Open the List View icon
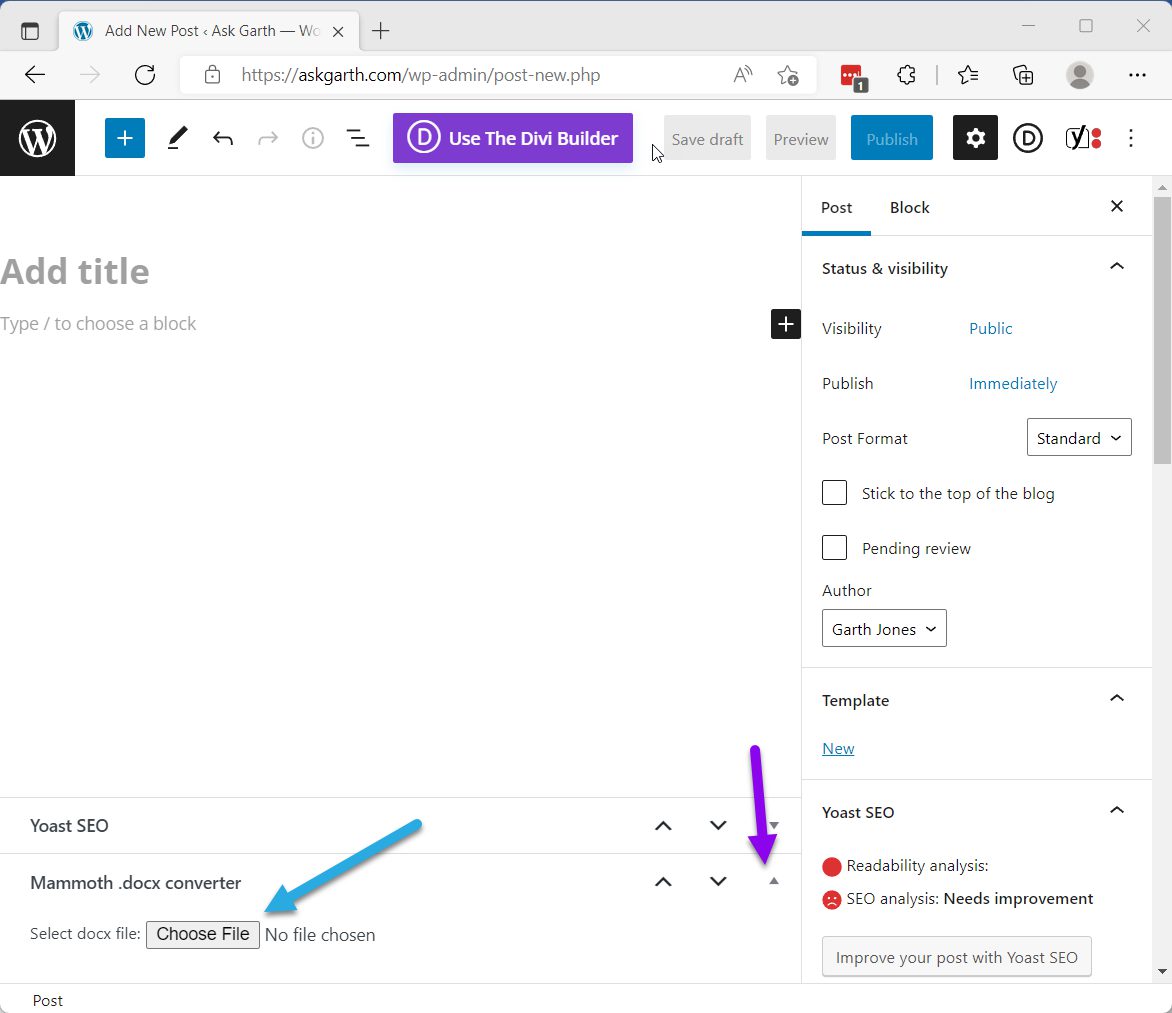This screenshot has height=1013, width=1172. (358, 138)
